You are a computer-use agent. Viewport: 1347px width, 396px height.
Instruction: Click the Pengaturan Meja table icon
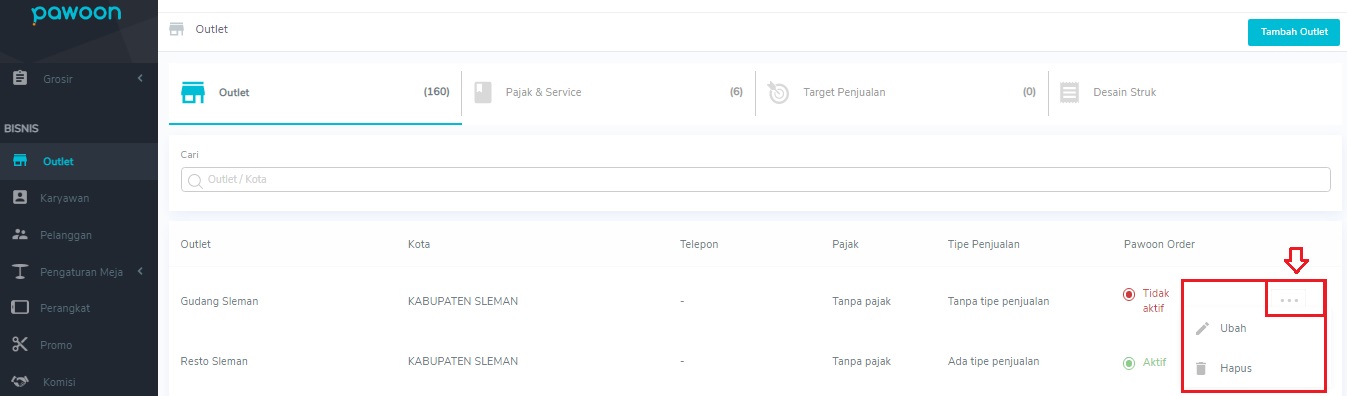19,271
